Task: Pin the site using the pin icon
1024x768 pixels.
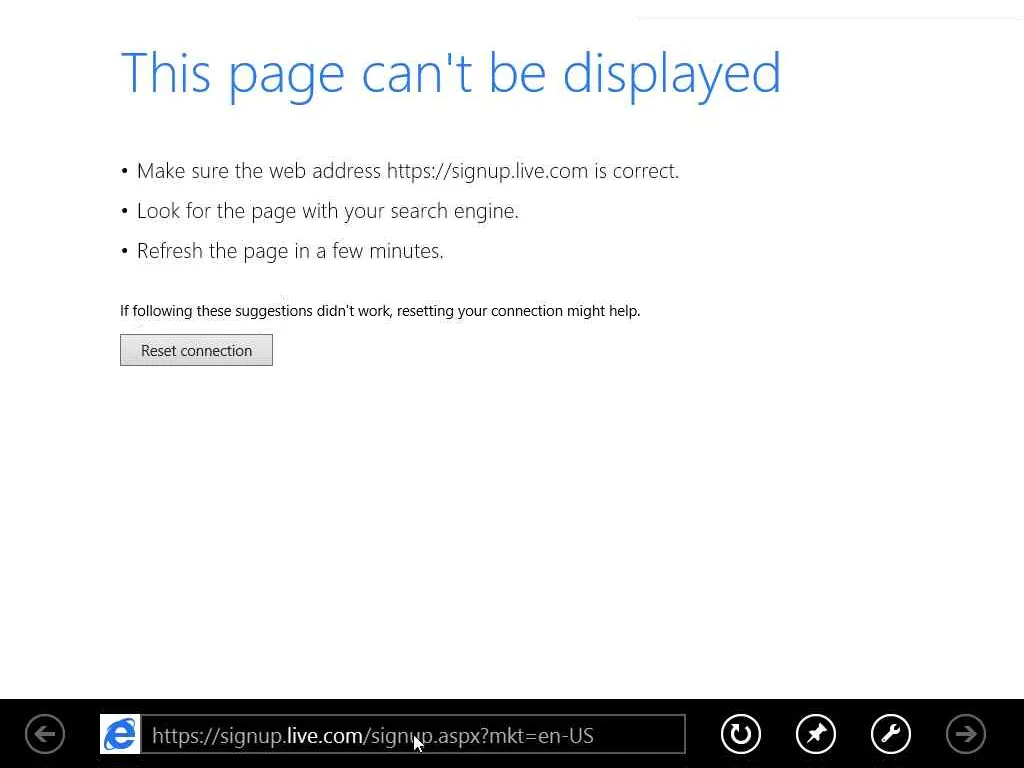Action: pyautogui.click(x=816, y=734)
